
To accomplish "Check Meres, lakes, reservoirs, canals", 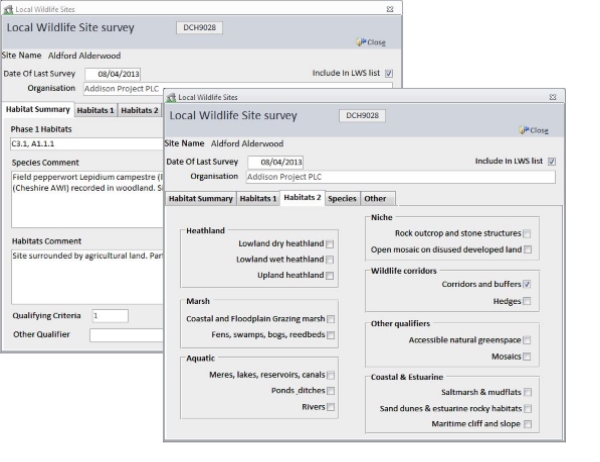I will point(331,375).
